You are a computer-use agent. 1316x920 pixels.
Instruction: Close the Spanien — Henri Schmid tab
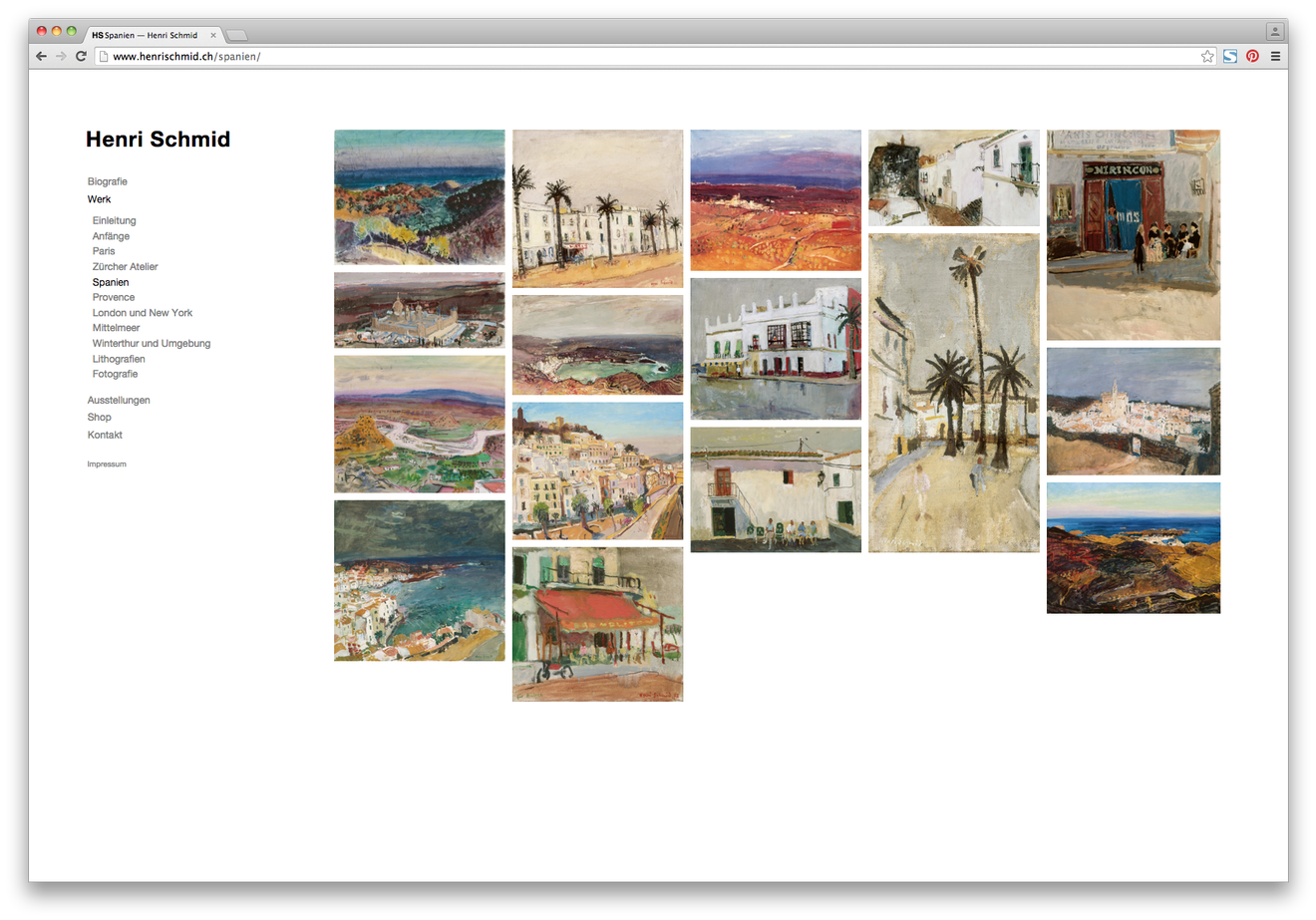click(213, 35)
